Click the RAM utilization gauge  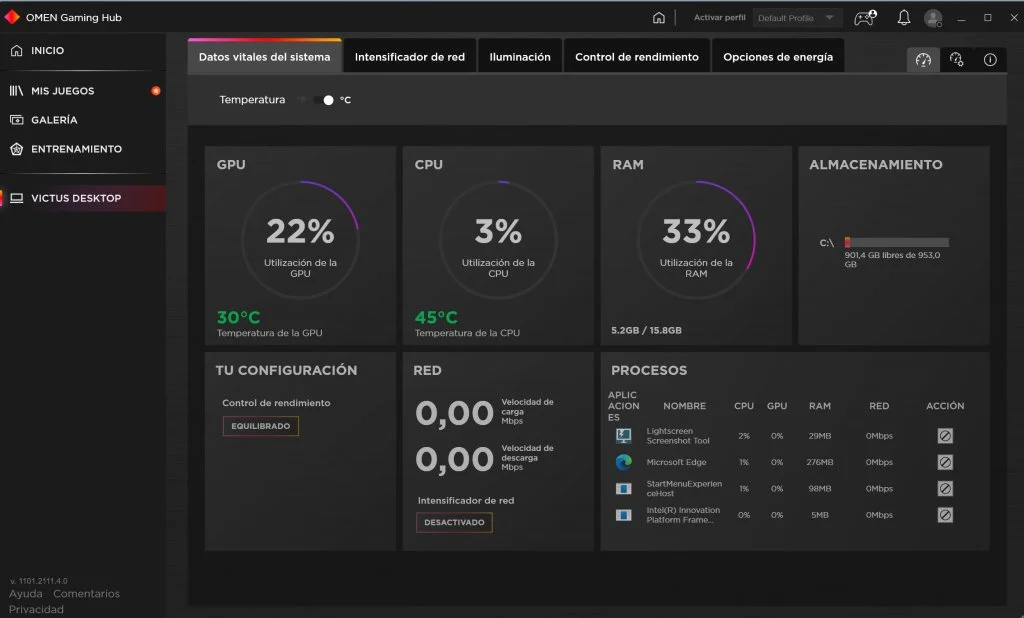point(696,240)
